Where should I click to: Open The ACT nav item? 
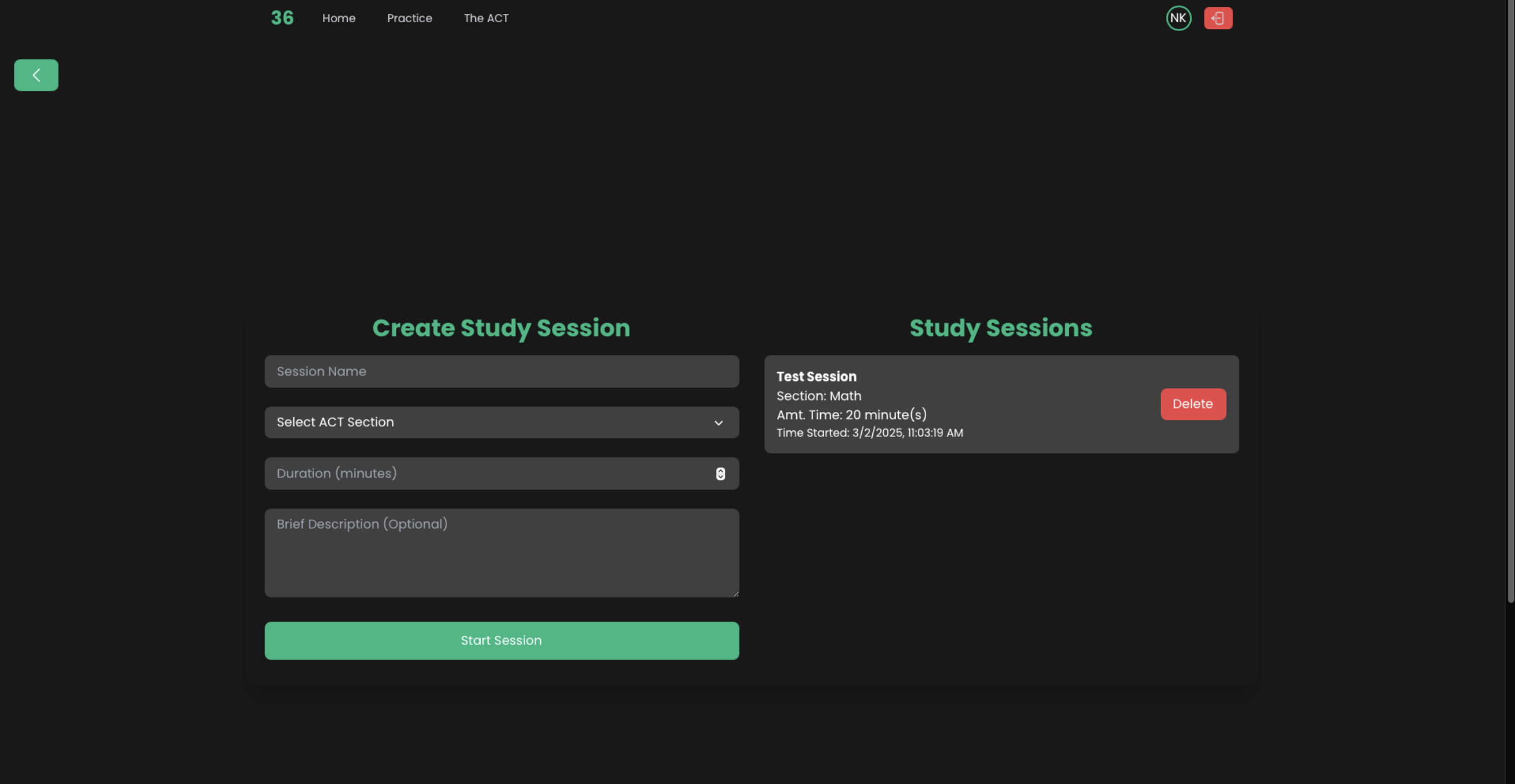(x=486, y=18)
